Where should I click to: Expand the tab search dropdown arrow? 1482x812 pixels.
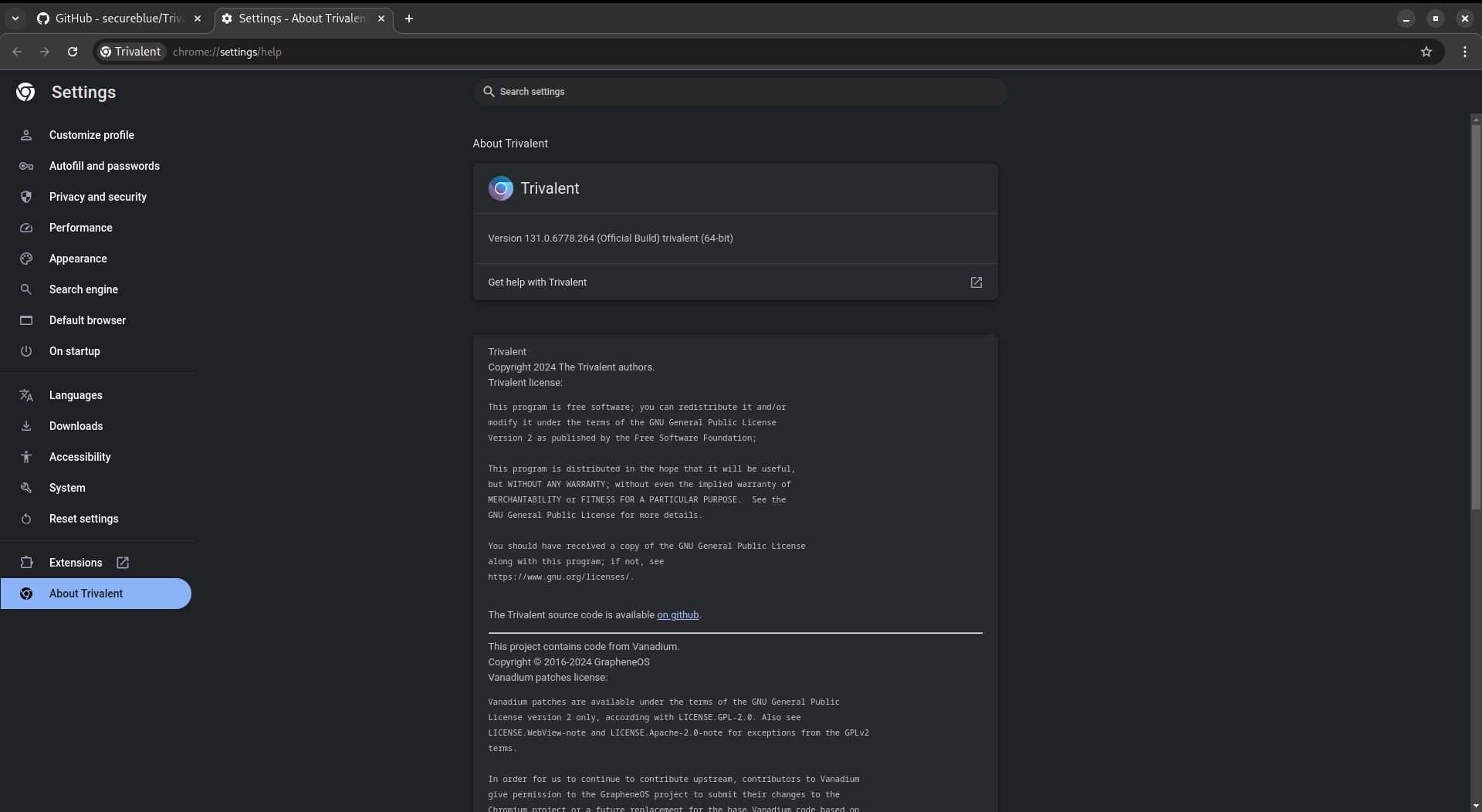coord(15,19)
